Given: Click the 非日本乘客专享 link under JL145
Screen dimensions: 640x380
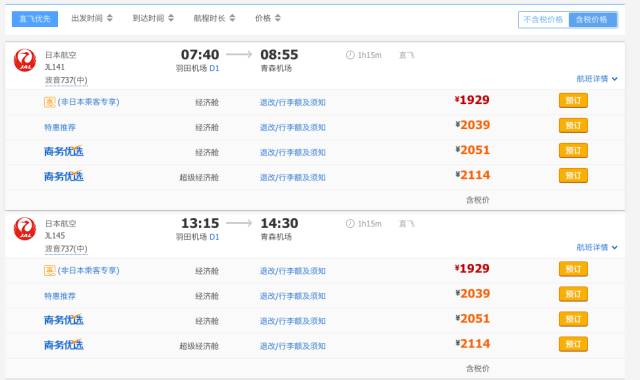Looking at the screenshot, I should pyautogui.click(x=89, y=270).
